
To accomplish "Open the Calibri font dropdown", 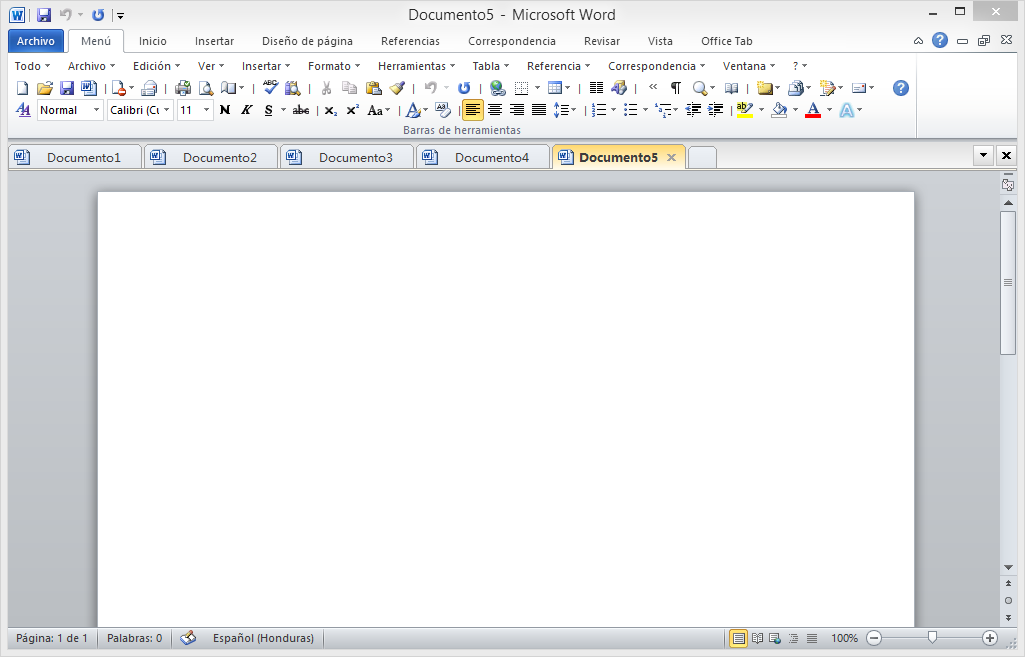I will point(167,110).
